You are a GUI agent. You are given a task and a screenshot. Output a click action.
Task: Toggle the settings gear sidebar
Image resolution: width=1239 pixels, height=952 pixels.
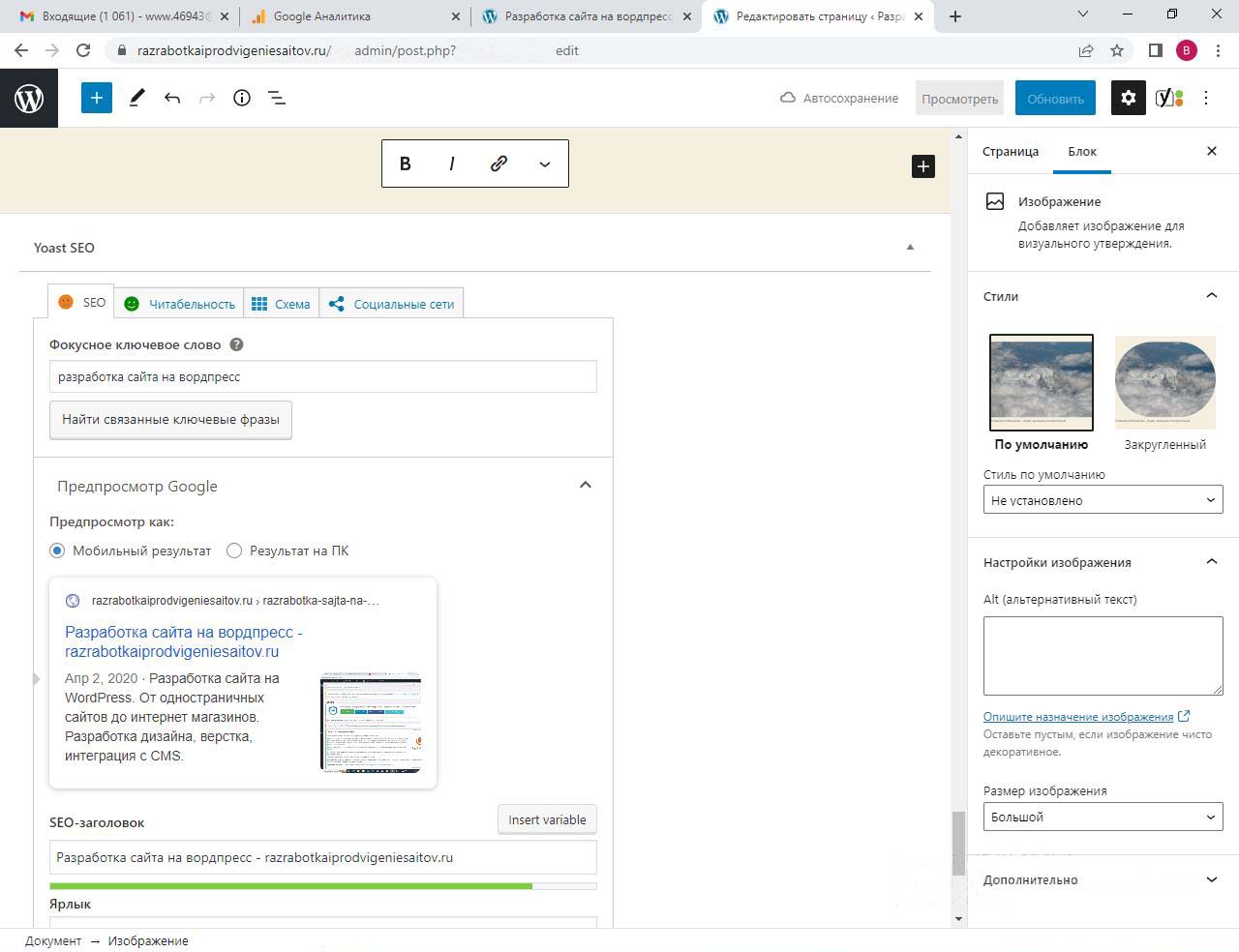[x=1128, y=98]
